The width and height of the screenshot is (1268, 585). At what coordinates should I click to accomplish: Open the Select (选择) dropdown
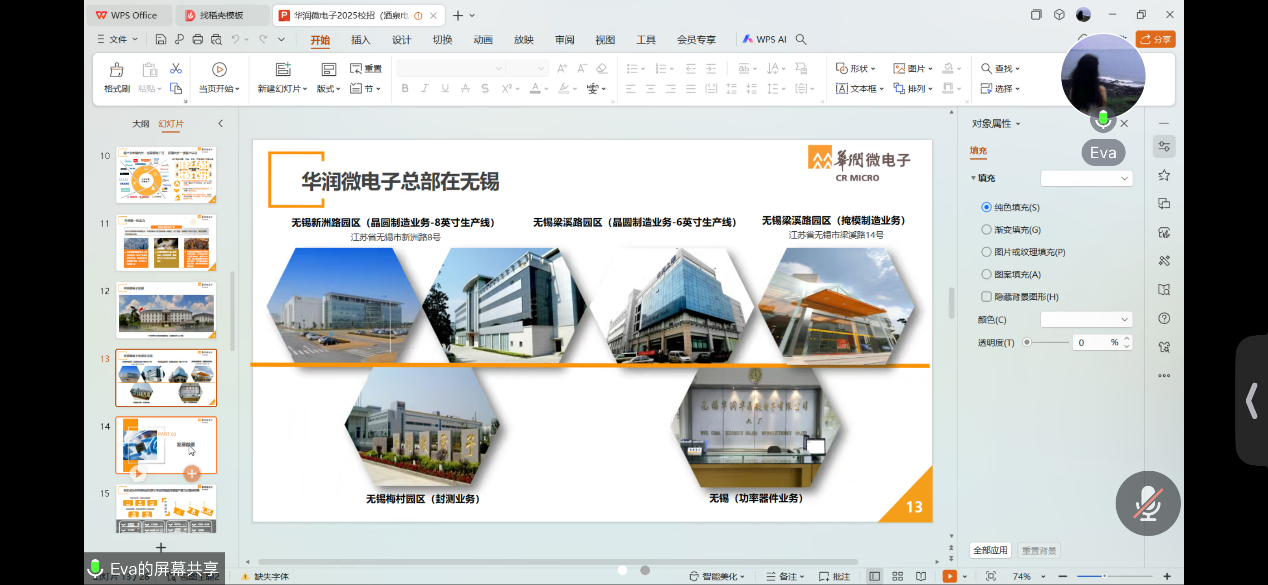[x=1000, y=88]
